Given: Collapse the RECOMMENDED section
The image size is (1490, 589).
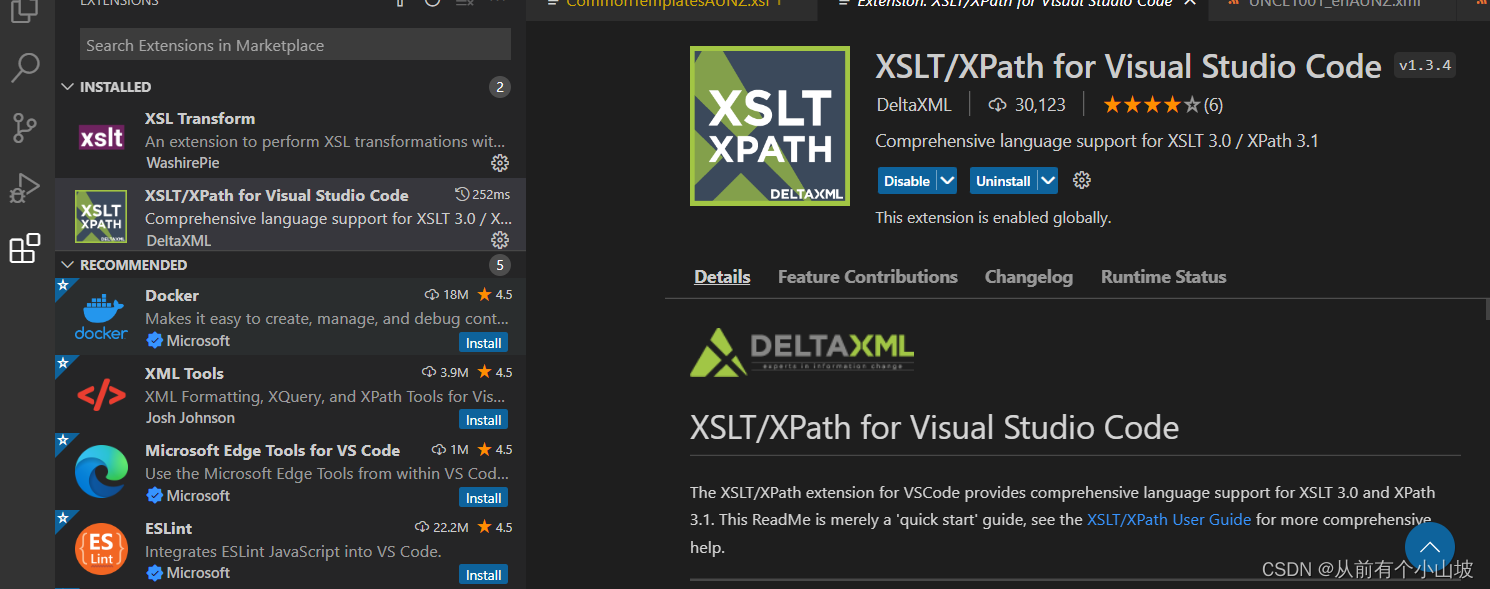Looking at the screenshot, I should coord(68,264).
